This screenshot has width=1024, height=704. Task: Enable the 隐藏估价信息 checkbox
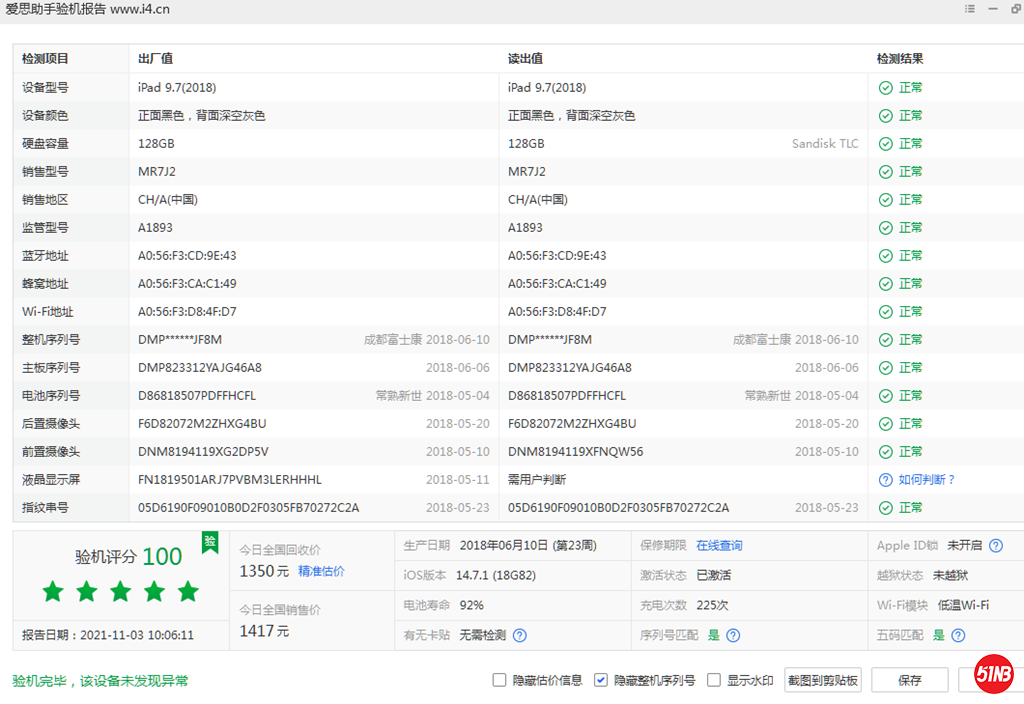coord(500,680)
